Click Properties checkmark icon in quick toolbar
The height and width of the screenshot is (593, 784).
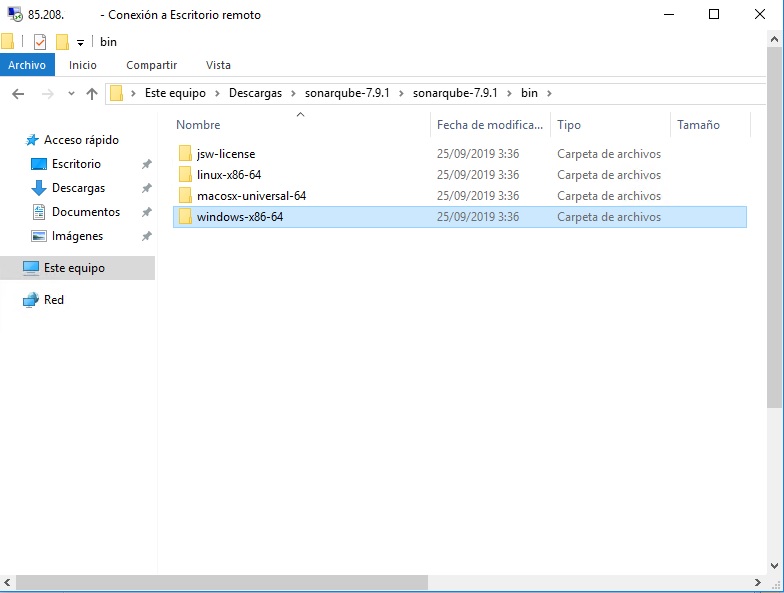[40, 42]
